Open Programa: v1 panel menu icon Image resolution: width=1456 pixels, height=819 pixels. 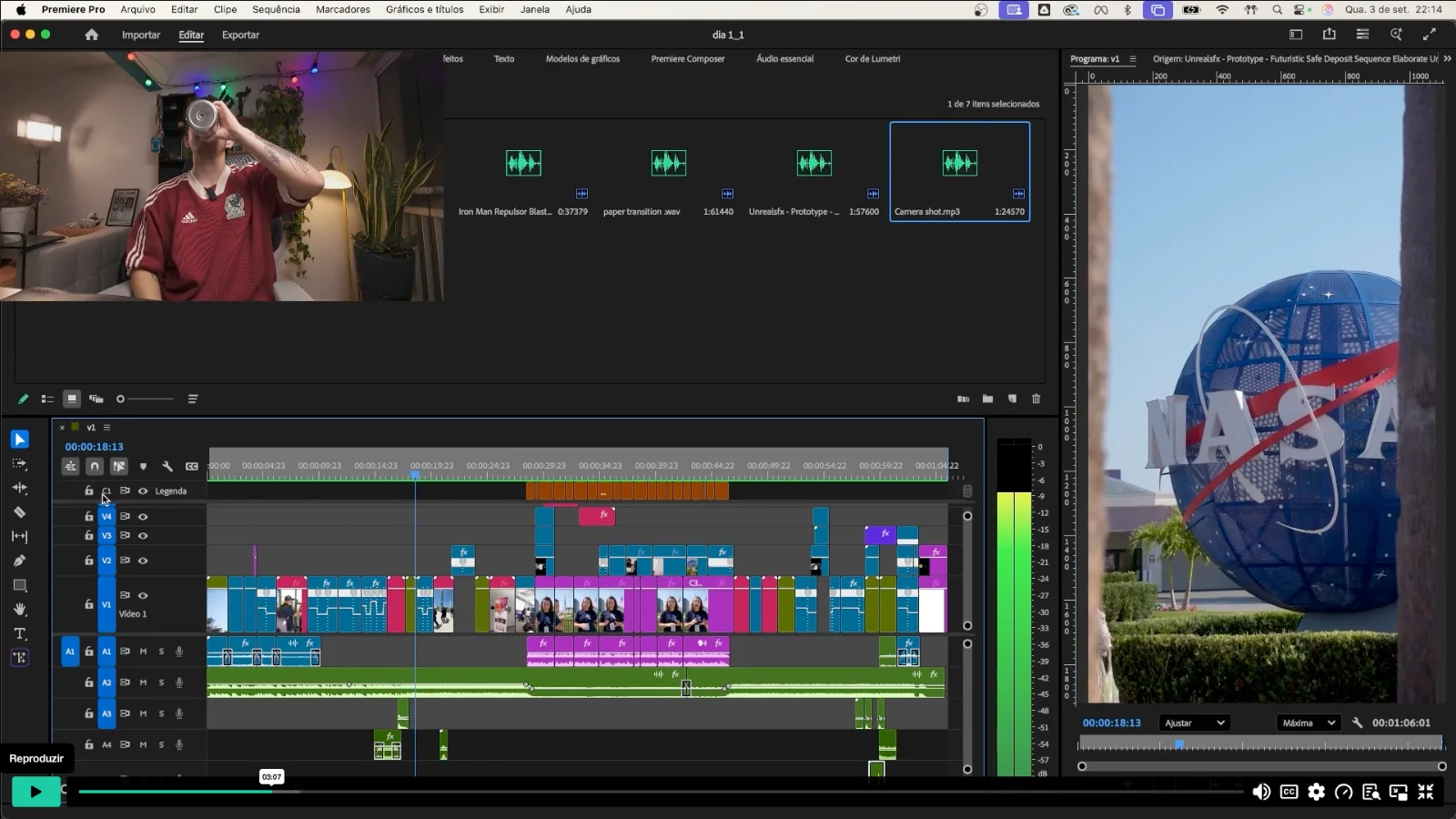click(1133, 59)
